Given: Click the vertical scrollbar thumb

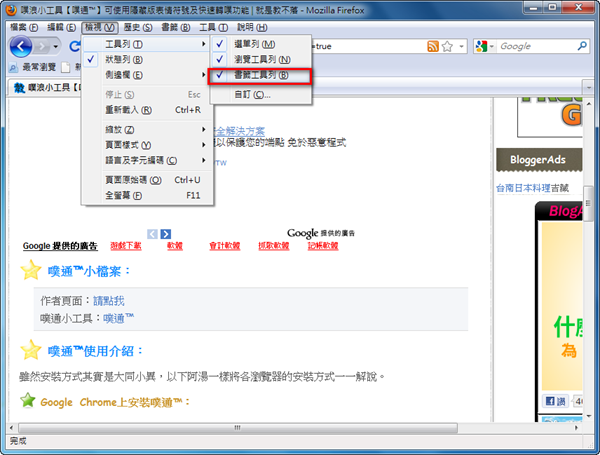Looking at the screenshot, I should pyautogui.click(x=588, y=203).
